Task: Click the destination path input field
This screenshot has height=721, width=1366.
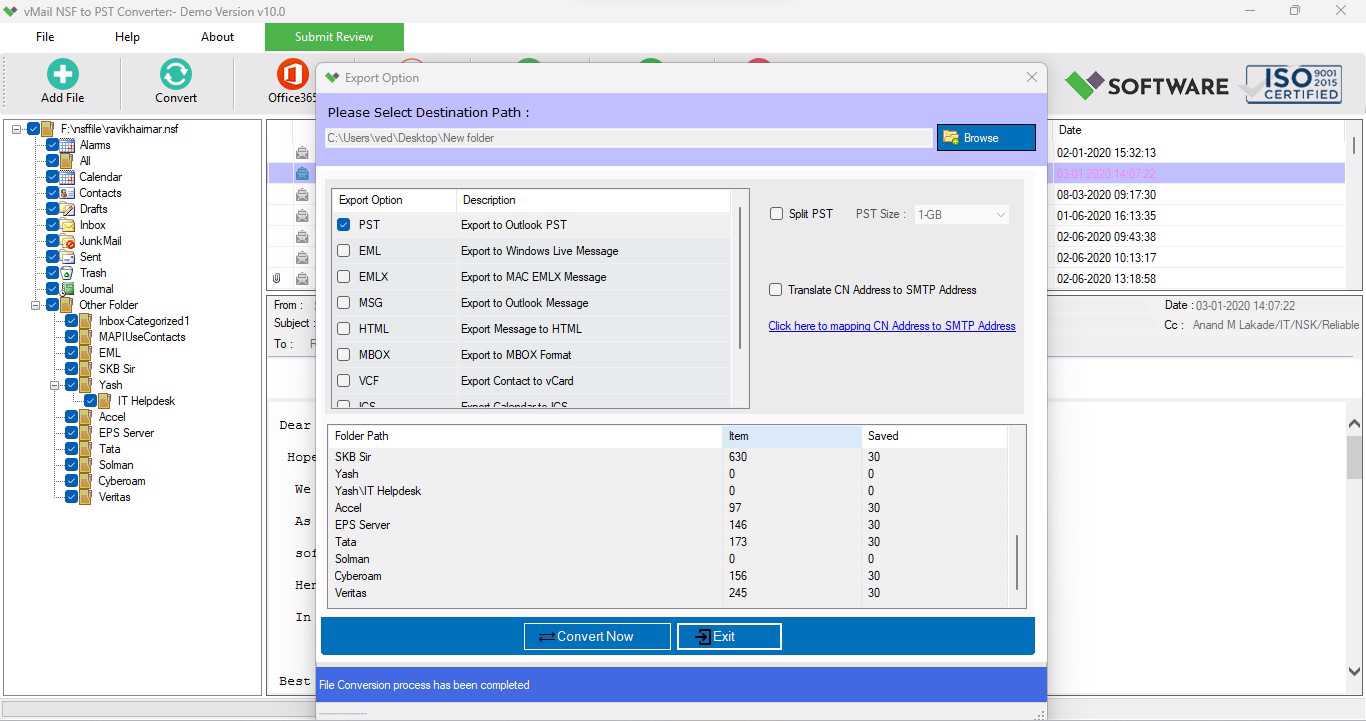Action: [x=629, y=138]
